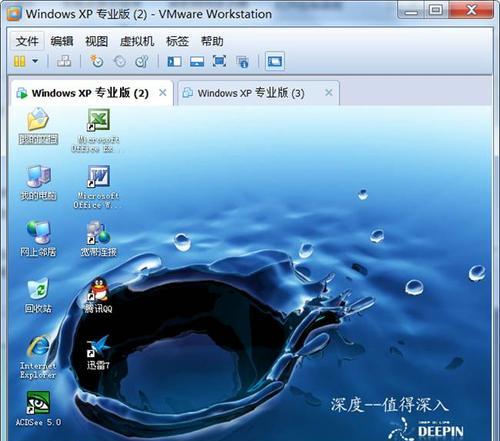Screen dimensions: 500x441
Task: Select the Microsoft Office Excel shortcut
Action: [x=96, y=131]
